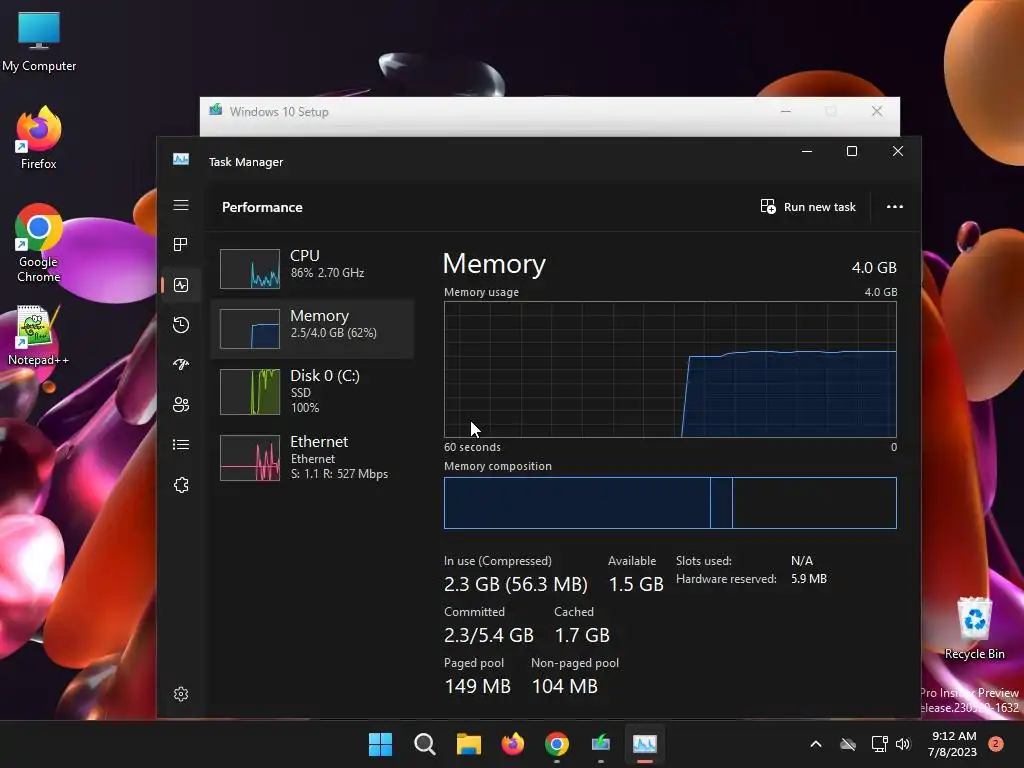The width and height of the screenshot is (1024, 768).
Task: Select the Google Chrome desktop shortcut
Action: pos(39,243)
